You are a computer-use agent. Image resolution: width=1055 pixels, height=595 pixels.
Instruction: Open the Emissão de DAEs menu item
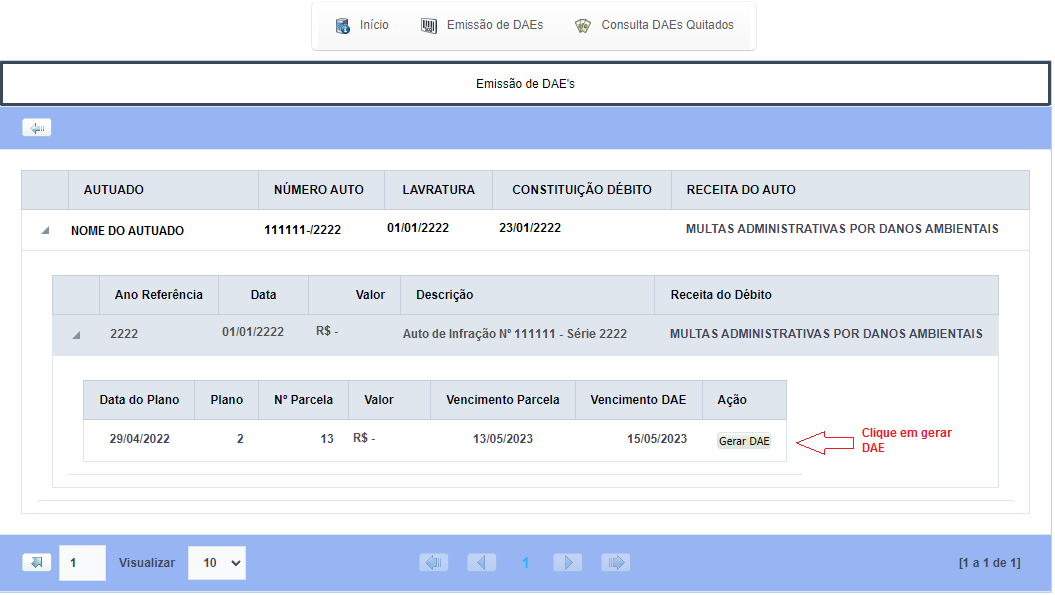pyautogui.click(x=494, y=25)
